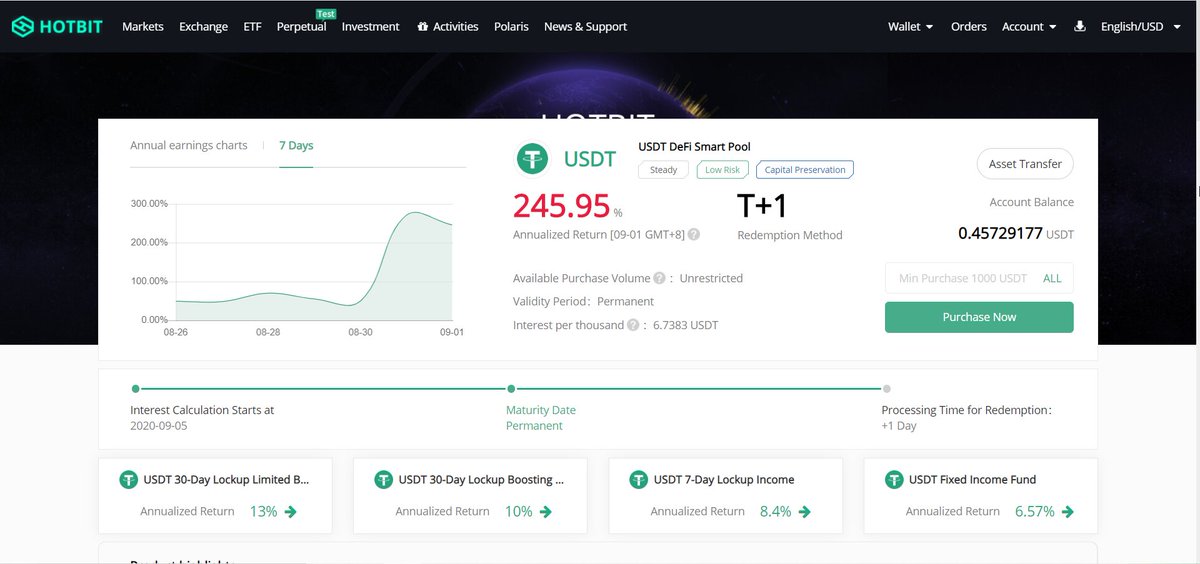Image resolution: width=1200 pixels, height=564 pixels.
Task: Go to Polaris page
Action: click(511, 27)
